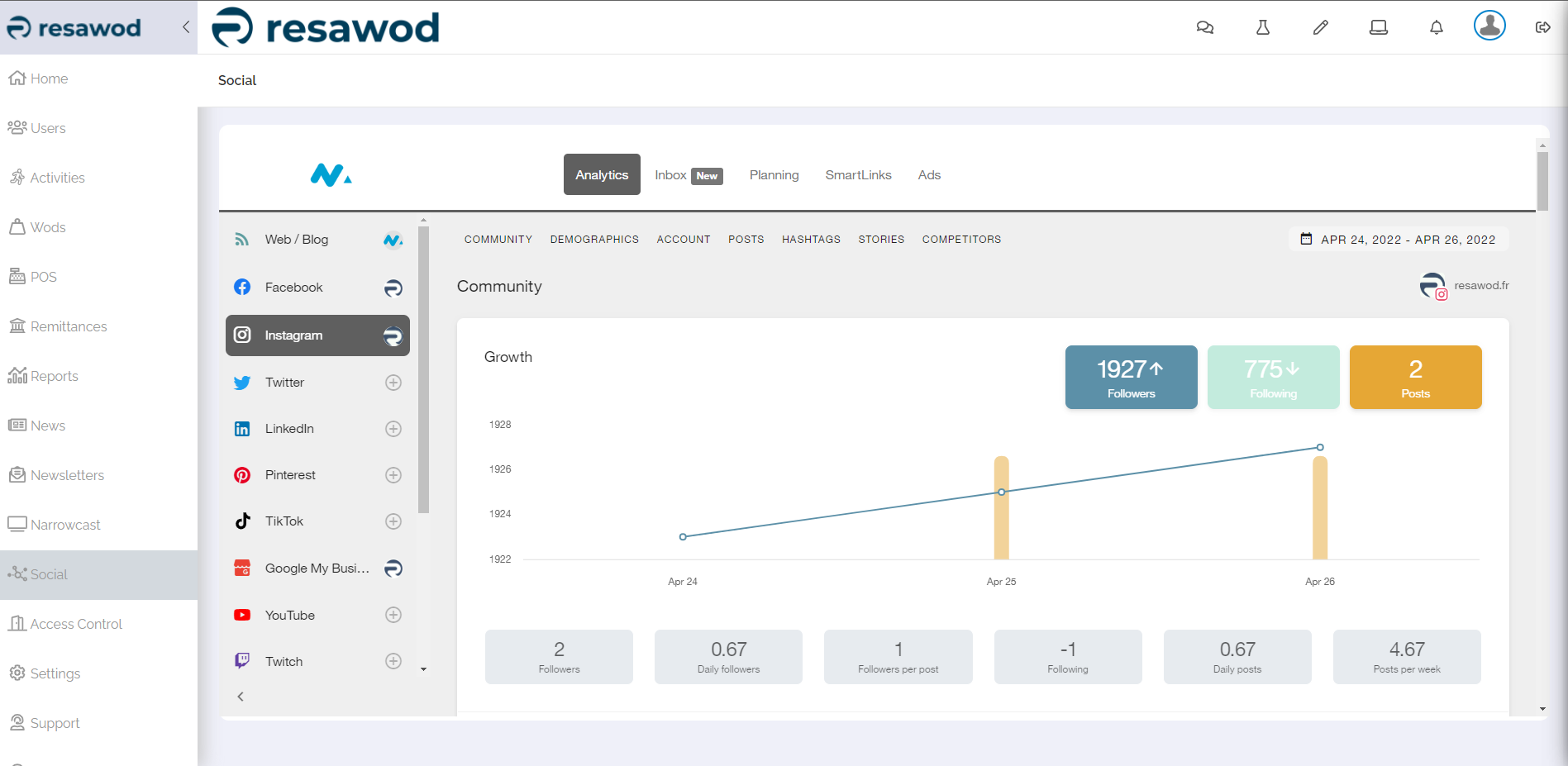This screenshot has width=1568, height=766.
Task: Select the Planning menu item
Action: coord(774,174)
